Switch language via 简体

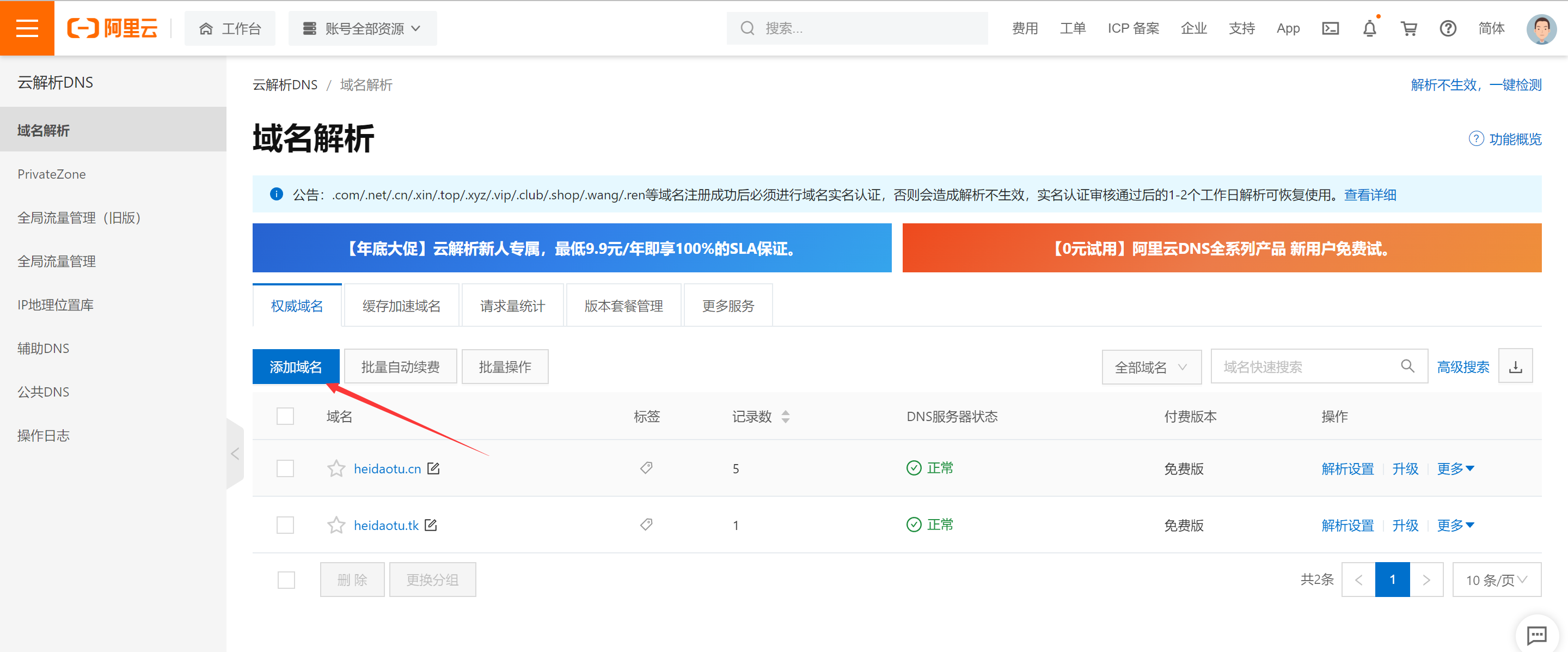point(1491,28)
